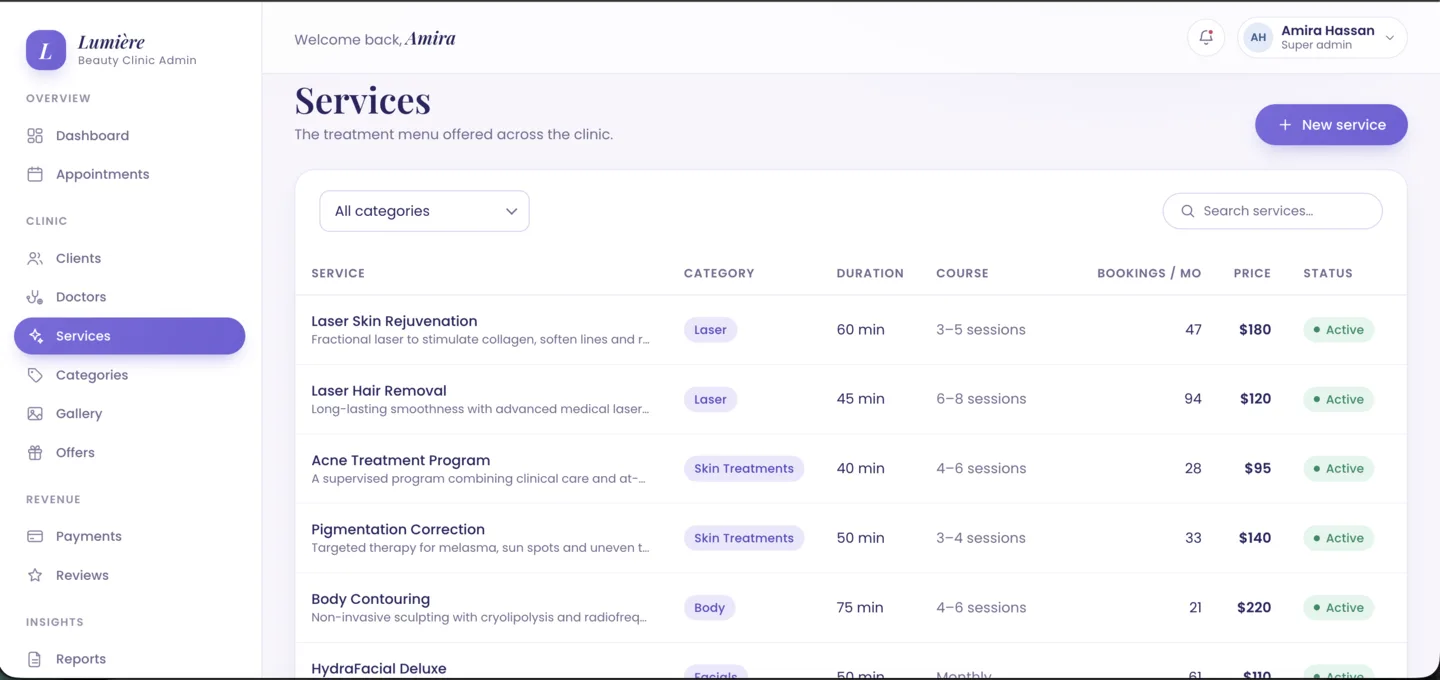The width and height of the screenshot is (1440, 680).
Task: Click the New service button
Action: pos(1331,125)
